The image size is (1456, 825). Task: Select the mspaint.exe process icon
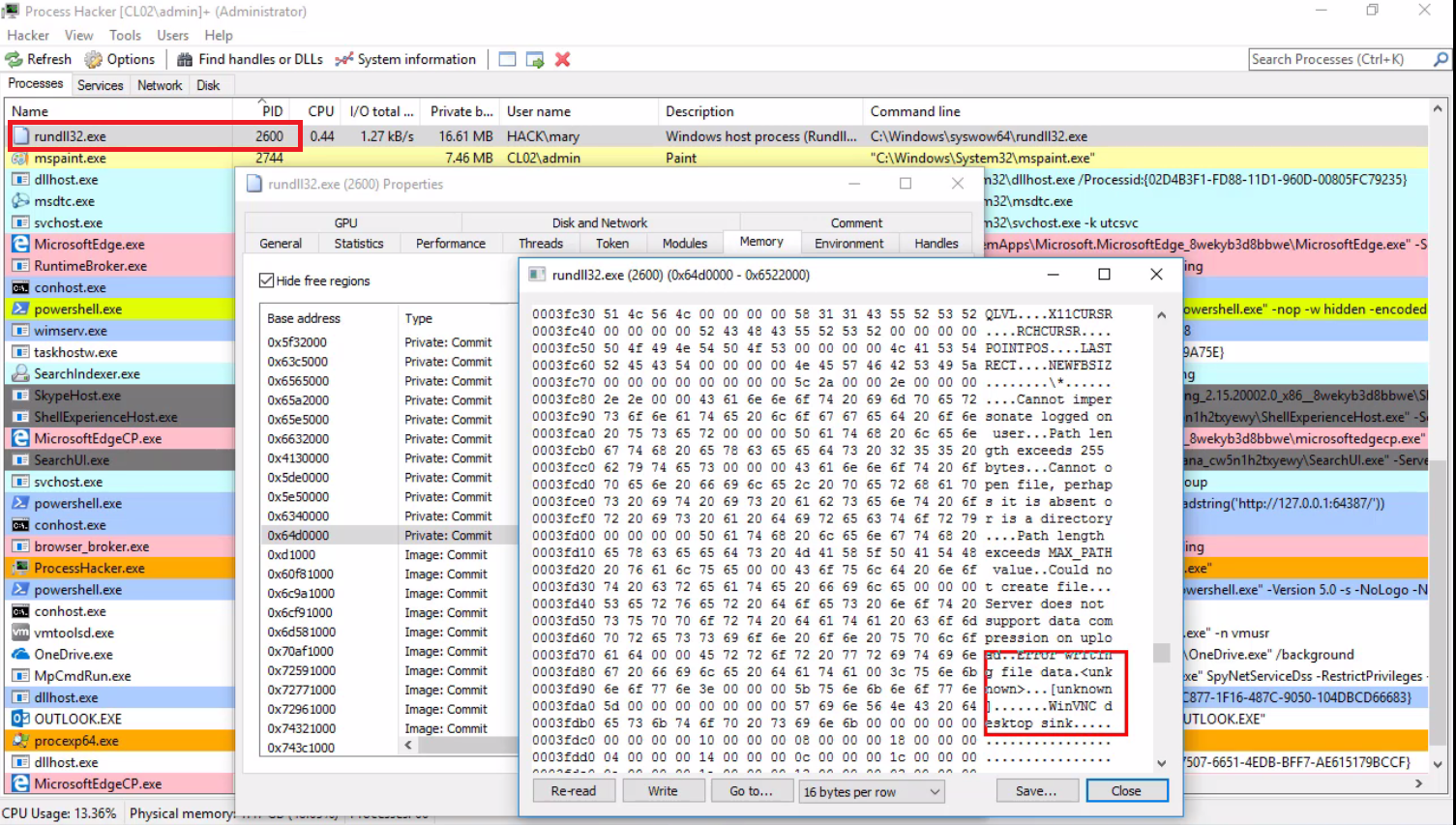click(20, 158)
